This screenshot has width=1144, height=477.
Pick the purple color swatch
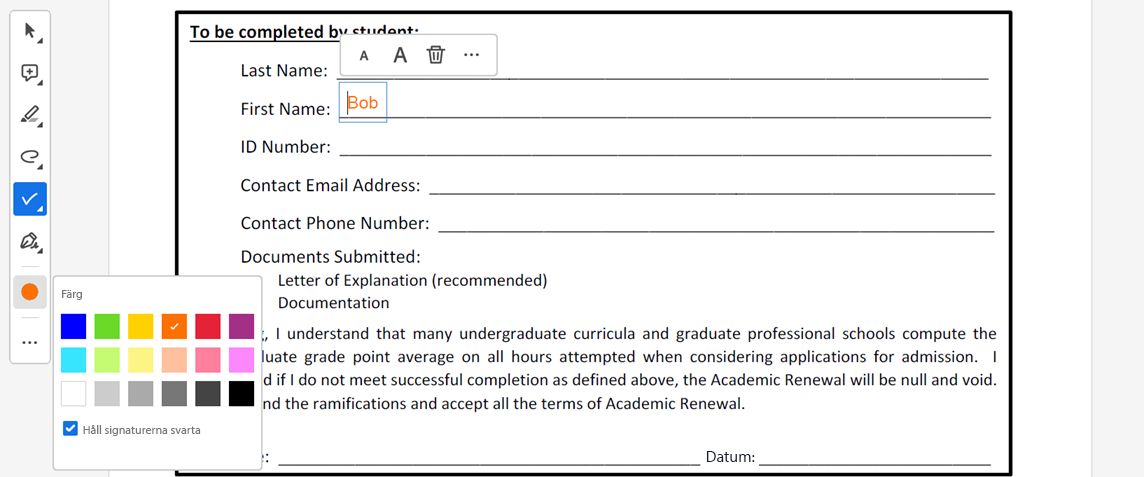coord(241,326)
